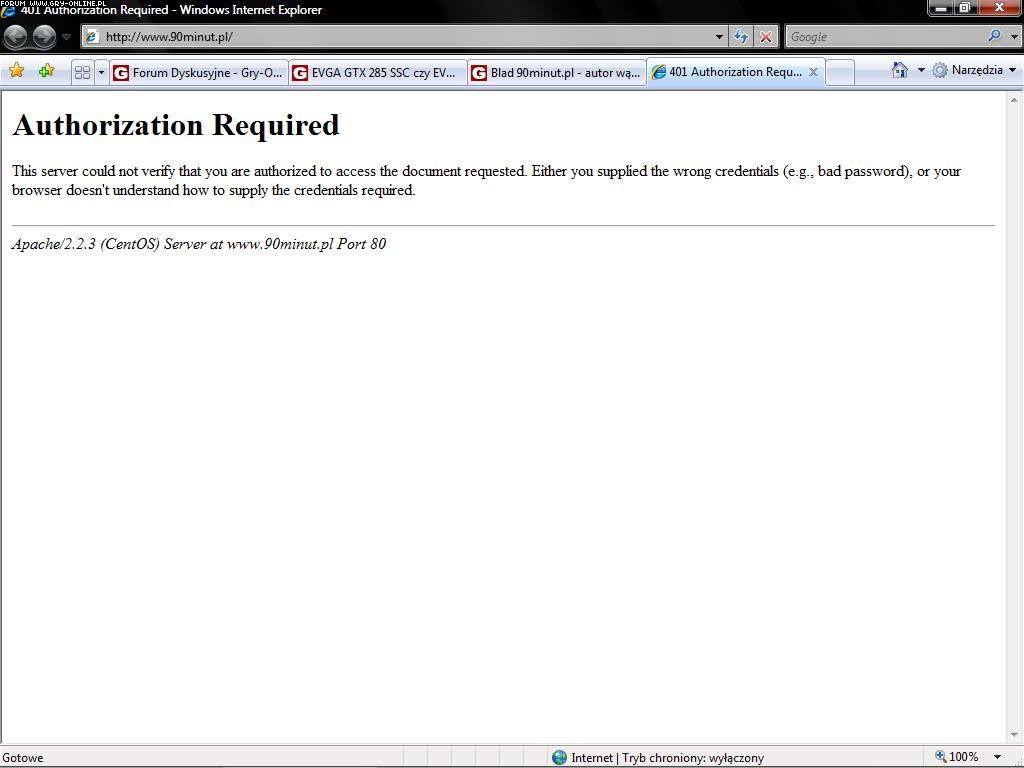Switch to Forum Dyskusyjne tab
The width and height of the screenshot is (1024, 768).
(x=199, y=72)
